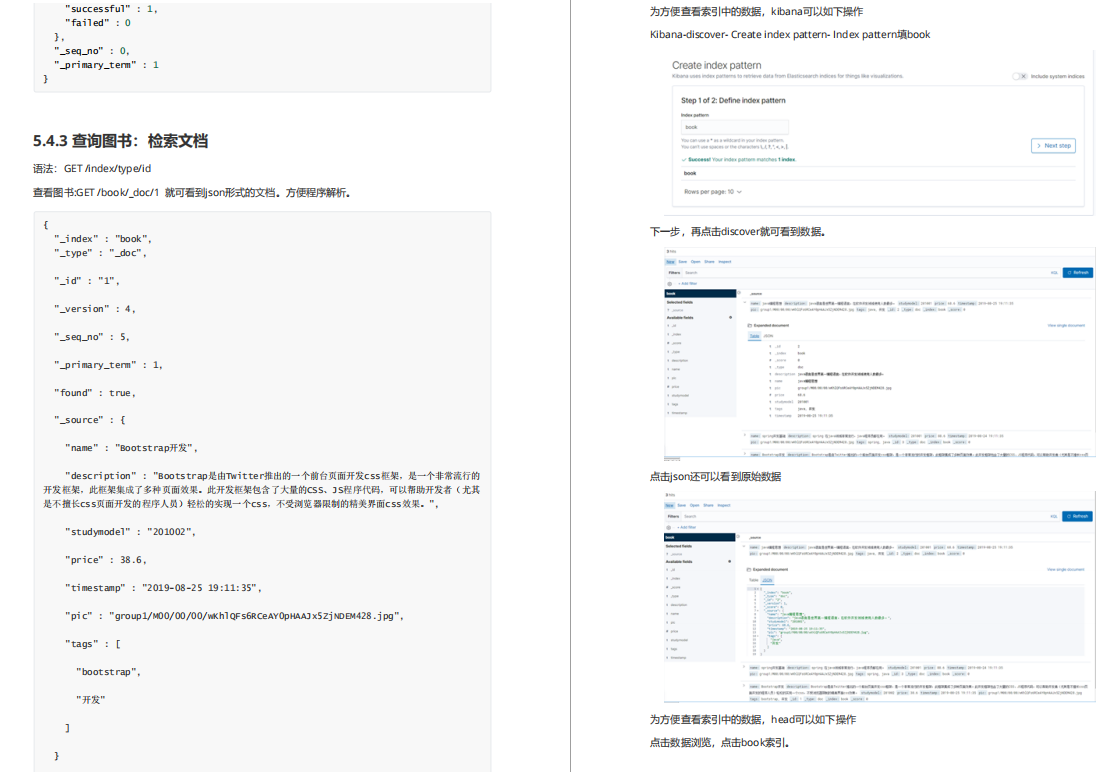Click View single document in JSON-view screenshot

pos(1065,570)
